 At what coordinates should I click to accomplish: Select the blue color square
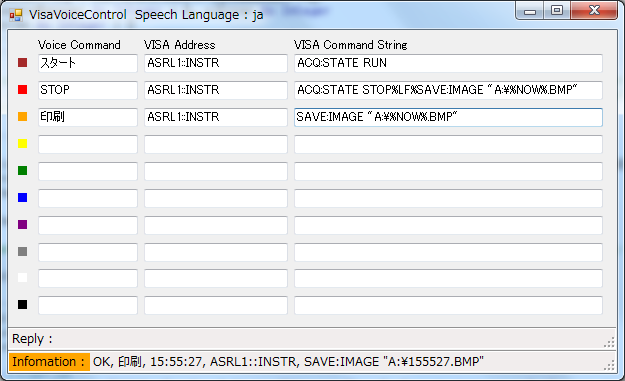[x=23, y=197]
